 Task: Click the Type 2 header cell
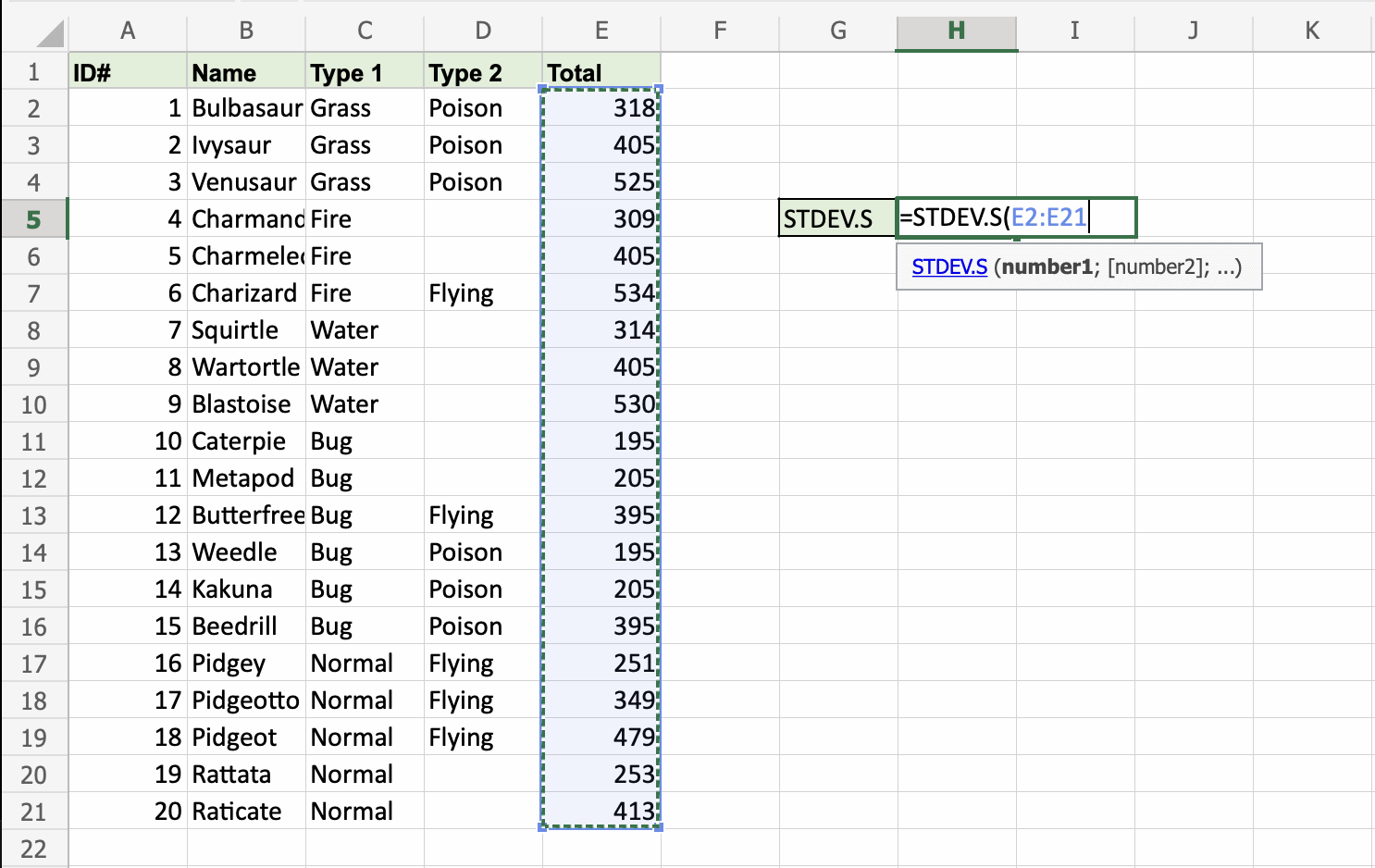(x=483, y=72)
